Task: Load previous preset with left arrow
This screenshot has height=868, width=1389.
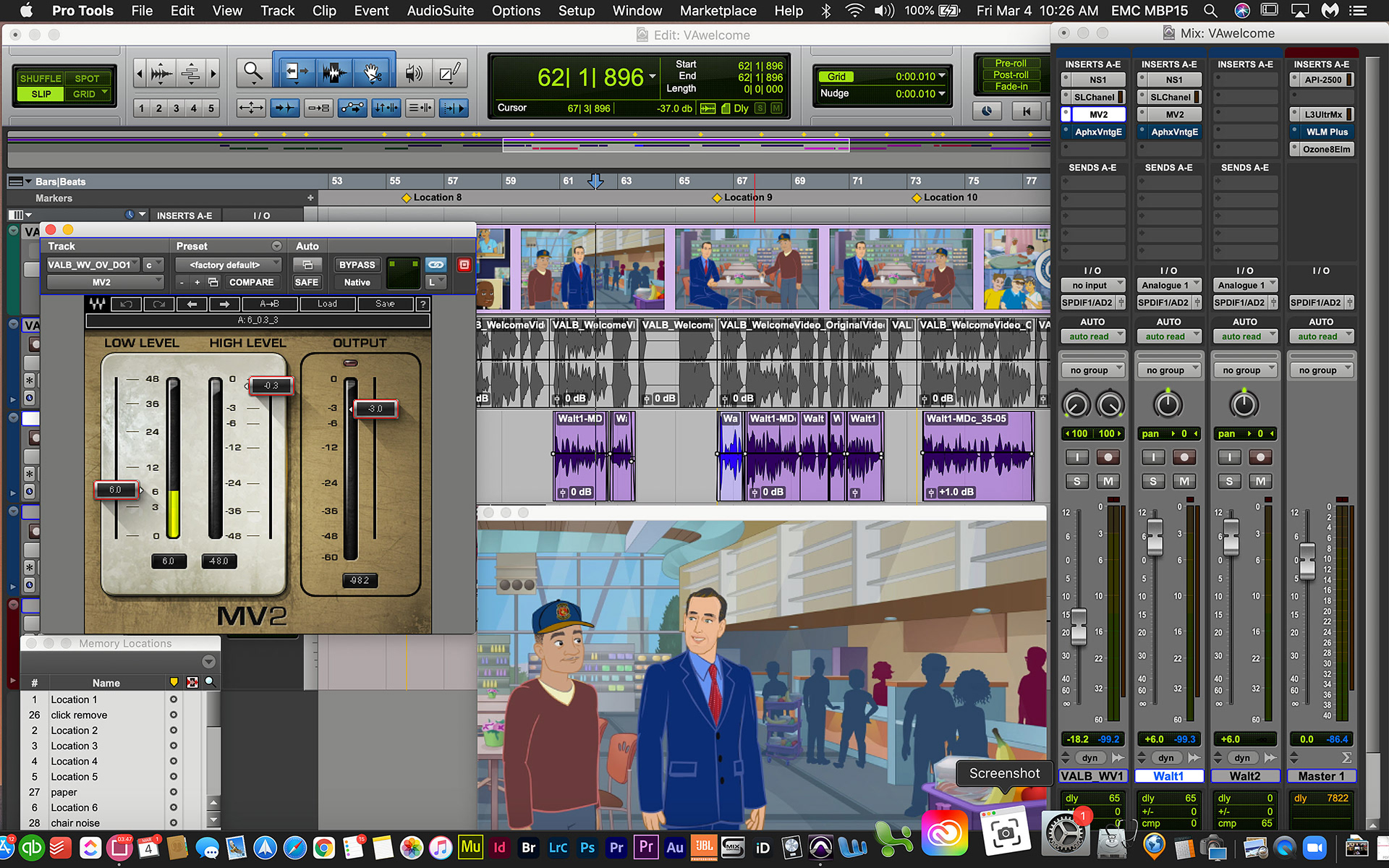Action: 192,304
